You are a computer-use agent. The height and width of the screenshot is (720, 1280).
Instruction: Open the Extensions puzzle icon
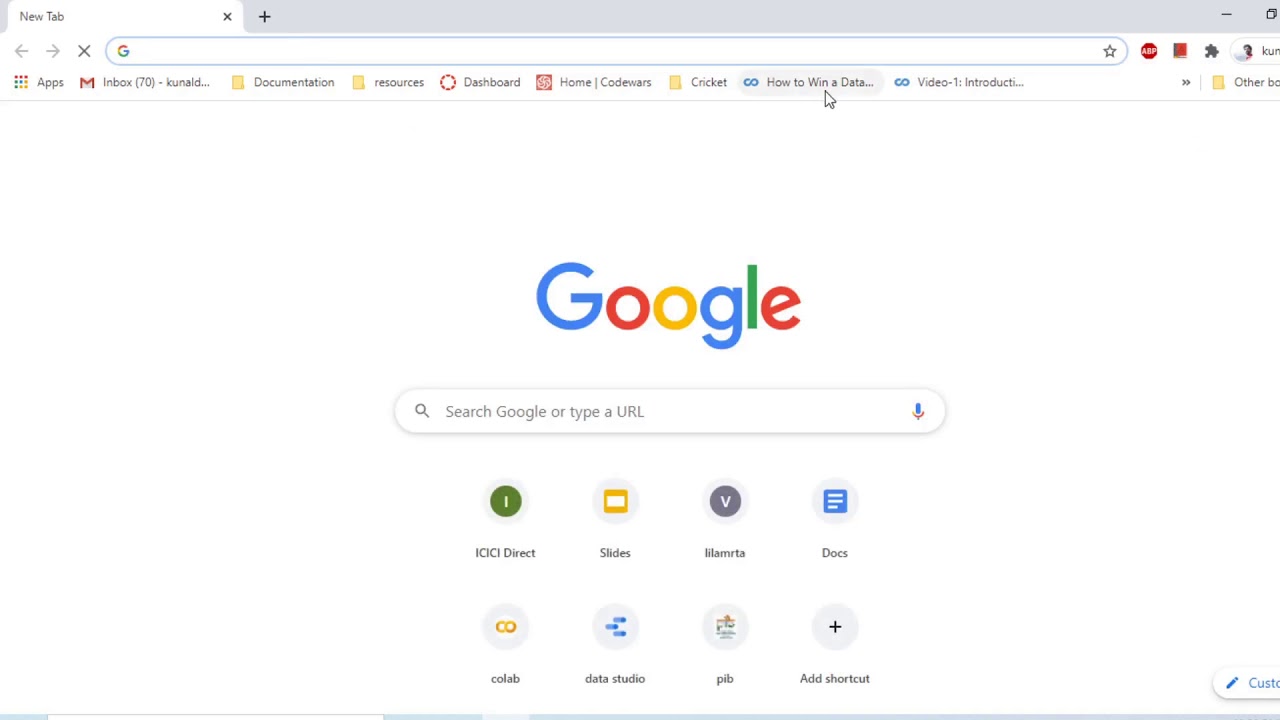[1211, 51]
